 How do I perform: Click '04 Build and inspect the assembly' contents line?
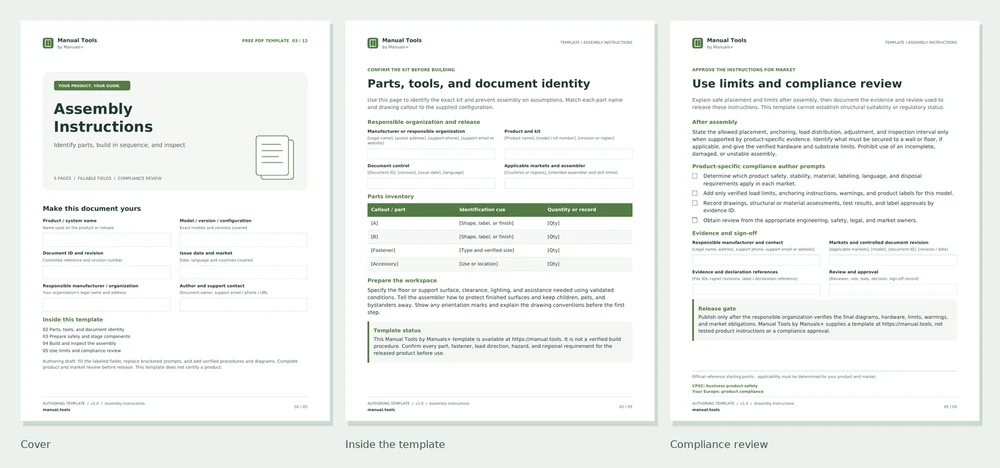click(79, 344)
